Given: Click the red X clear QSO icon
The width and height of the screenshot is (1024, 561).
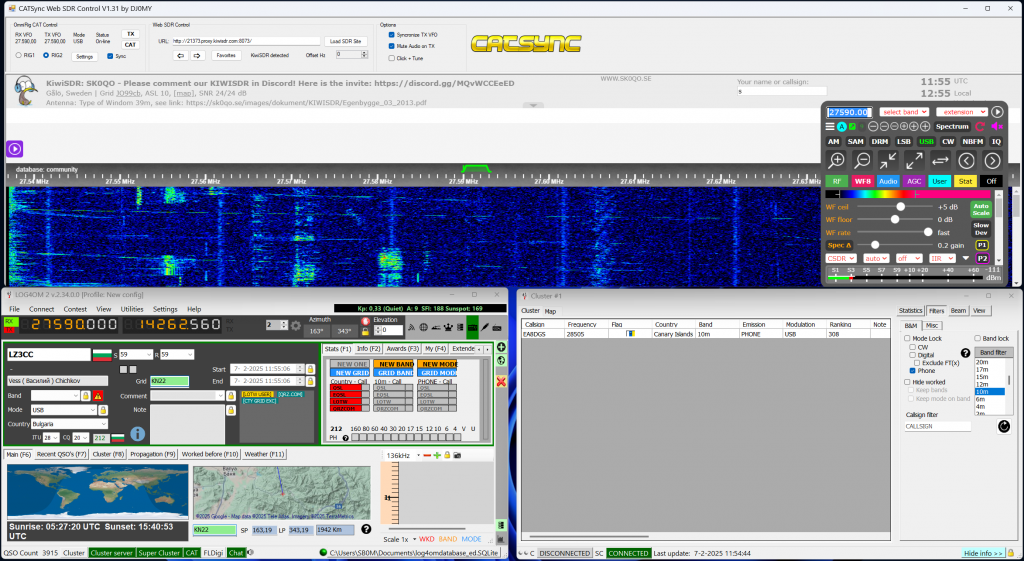Looking at the screenshot, I should [x=502, y=381].
